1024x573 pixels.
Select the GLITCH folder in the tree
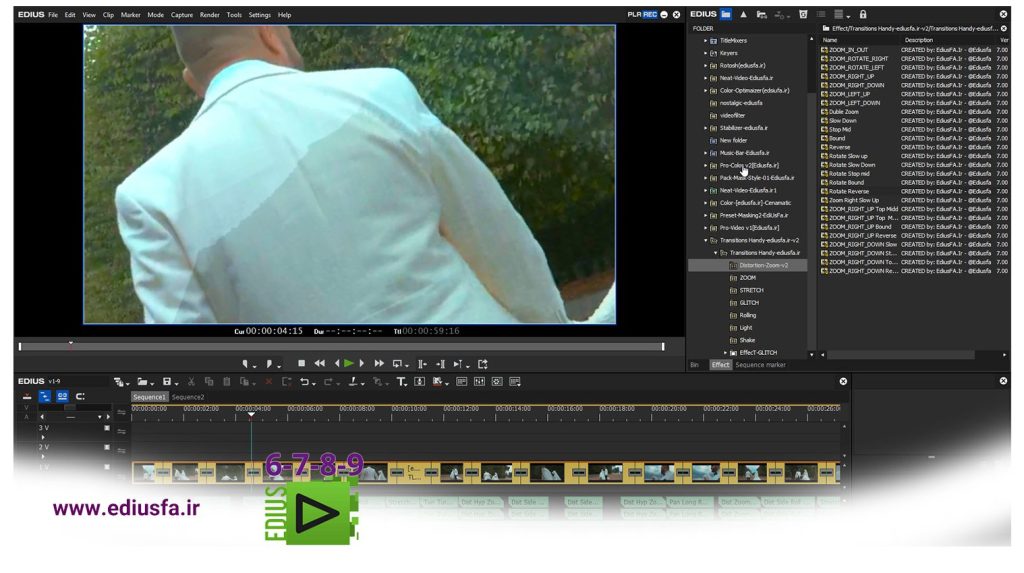point(749,303)
